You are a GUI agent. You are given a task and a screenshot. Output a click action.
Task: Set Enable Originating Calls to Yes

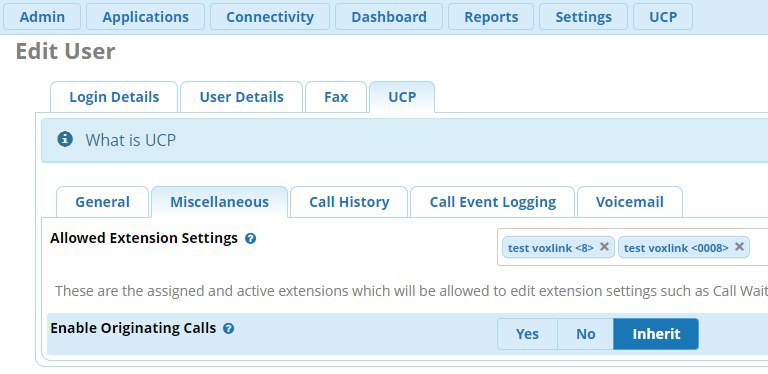[x=528, y=334]
